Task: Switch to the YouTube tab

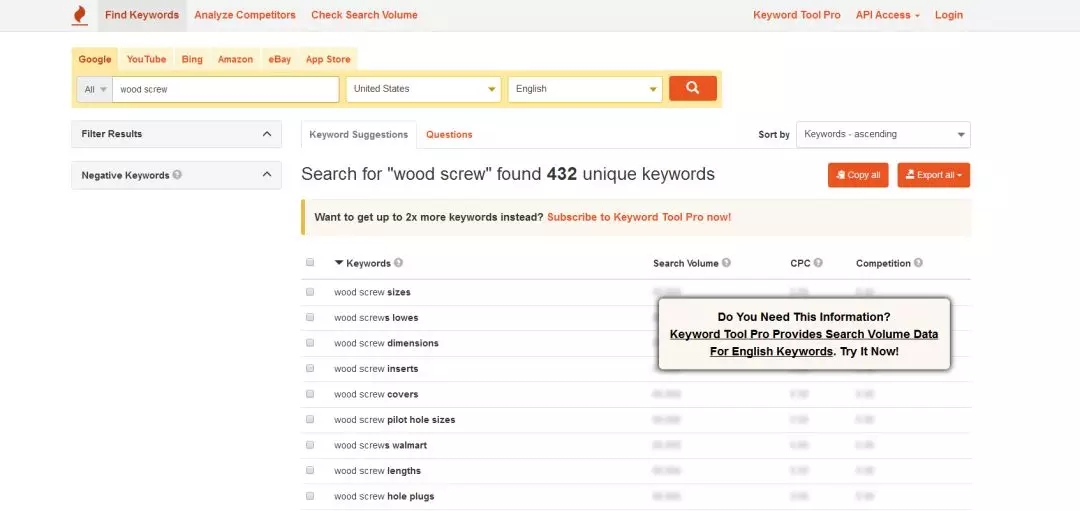Action: click(x=146, y=59)
